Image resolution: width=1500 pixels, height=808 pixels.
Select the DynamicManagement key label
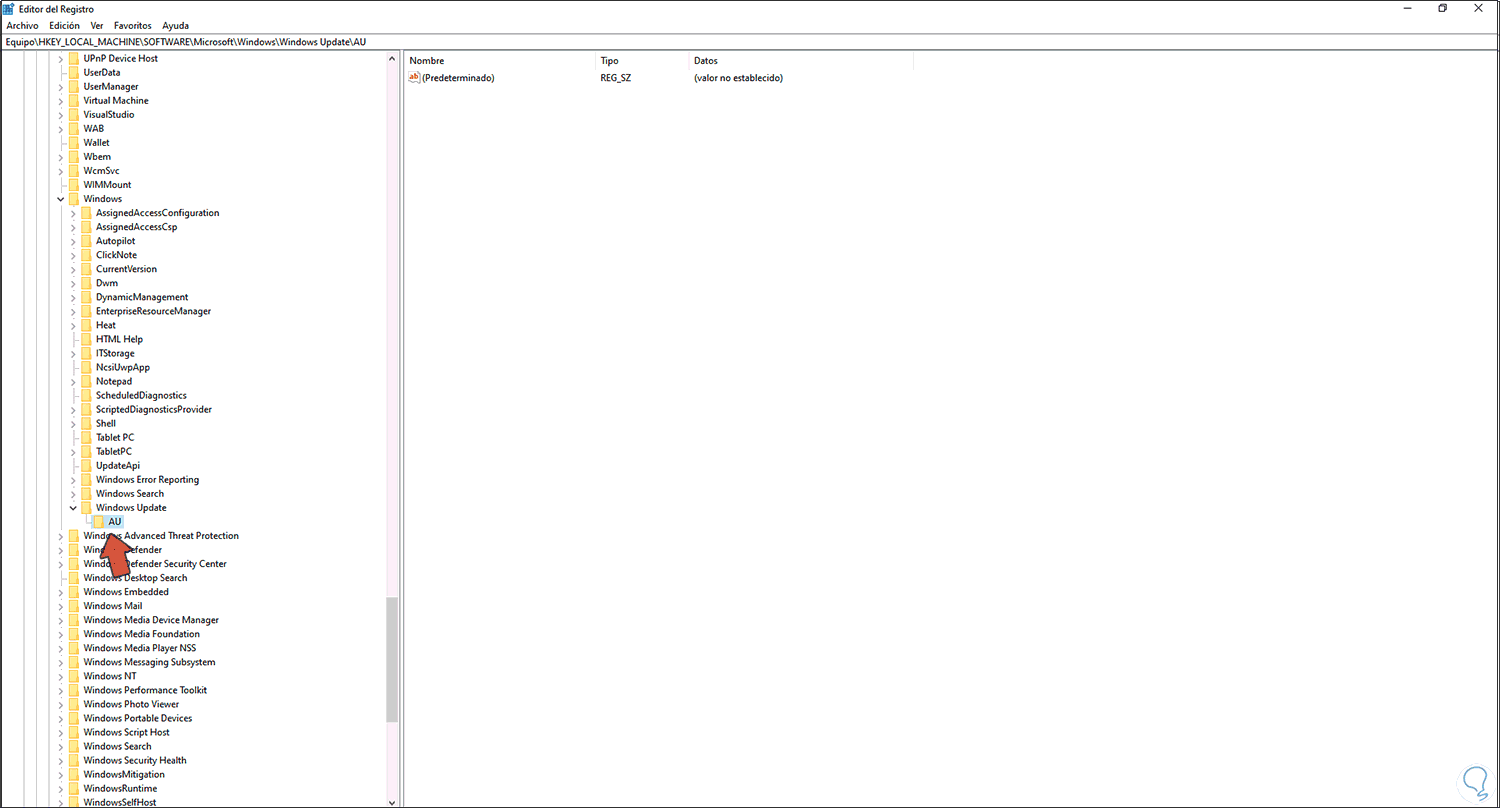(x=142, y=296)
